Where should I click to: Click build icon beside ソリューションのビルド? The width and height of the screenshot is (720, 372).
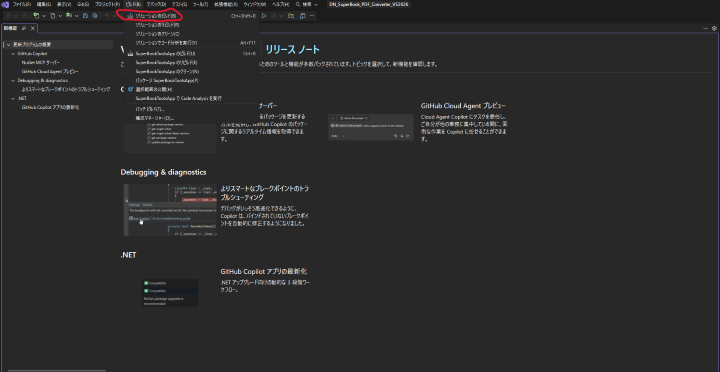point(130,16)
